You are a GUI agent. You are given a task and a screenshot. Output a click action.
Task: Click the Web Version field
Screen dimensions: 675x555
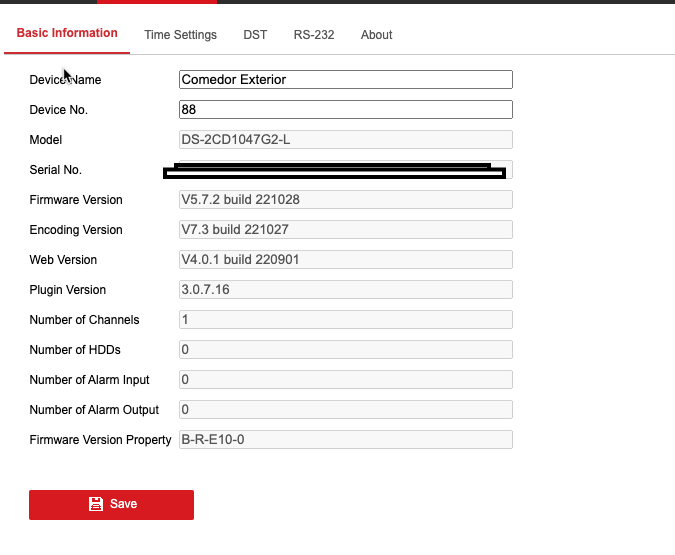(345, 260)
